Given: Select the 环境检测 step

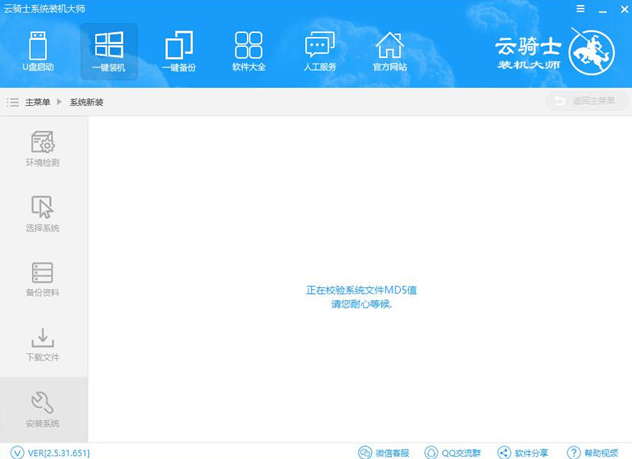Looking at the screenshot, I should click(x=43, y=149).
